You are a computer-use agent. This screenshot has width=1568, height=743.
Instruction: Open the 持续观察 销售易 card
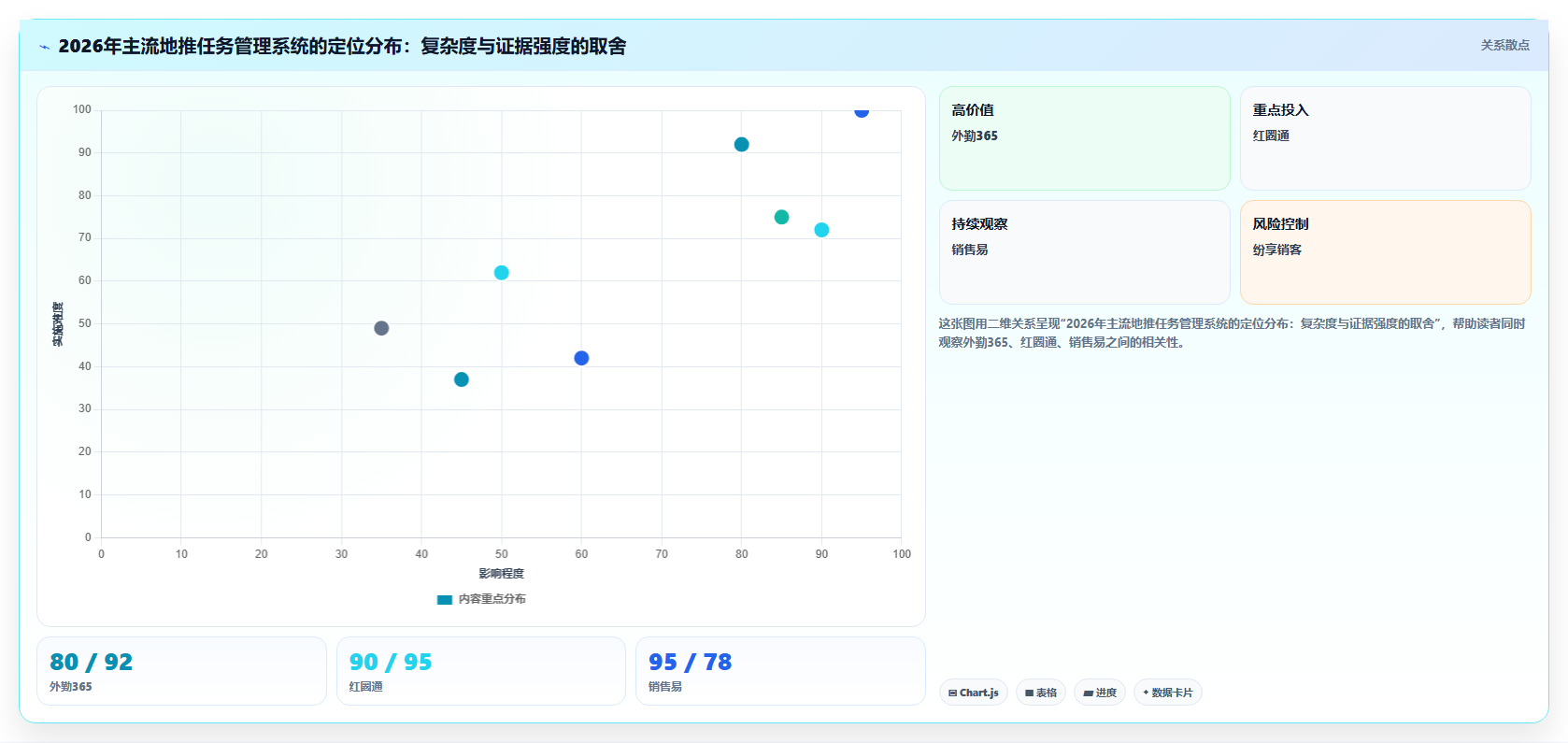click(1084, 252)
